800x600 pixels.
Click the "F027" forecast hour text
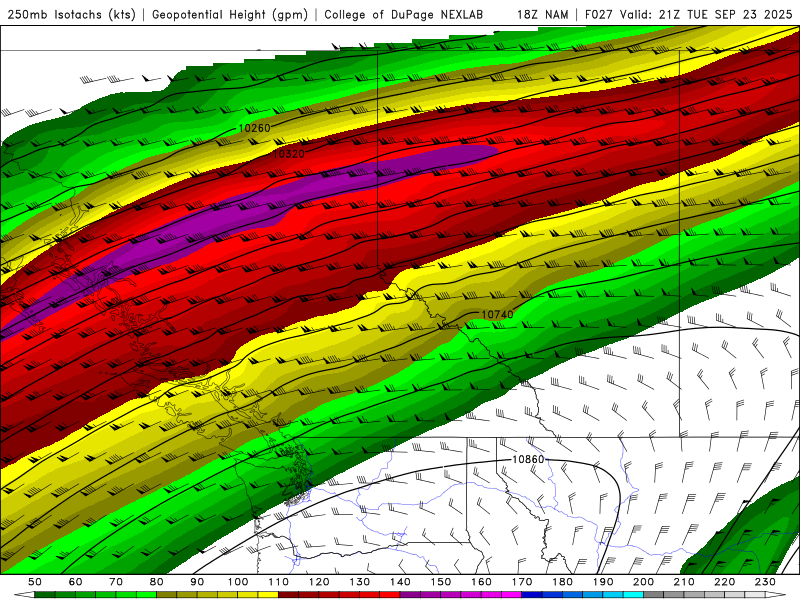point(598,15)
